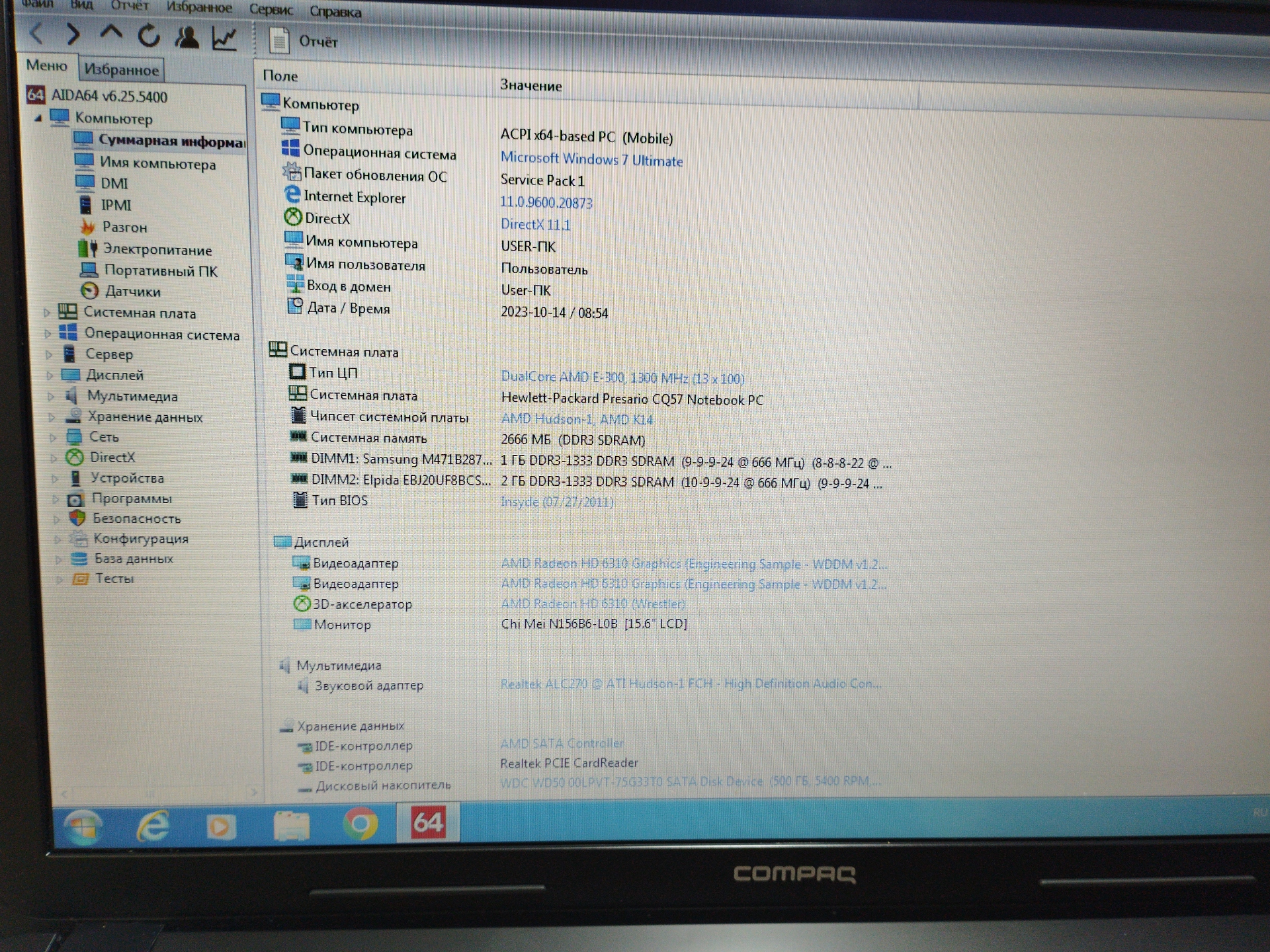
Task: Expand Операционная система in sidebar tree
Action: click(x=47, y=334)
